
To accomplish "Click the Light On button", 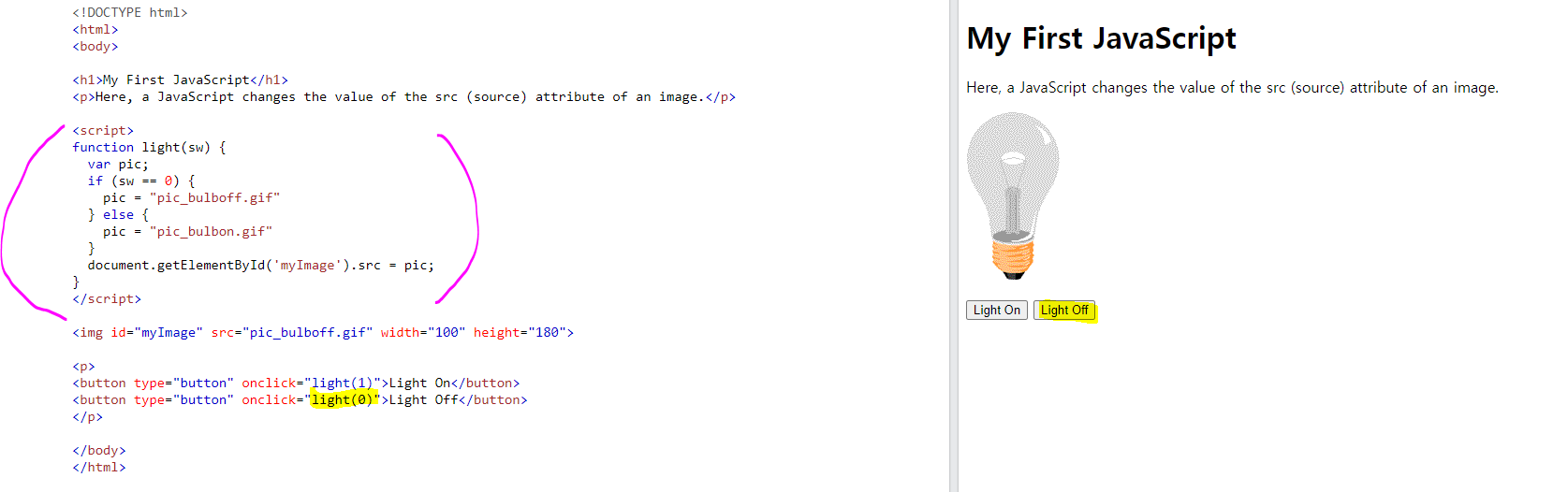I will click(996, 310).
